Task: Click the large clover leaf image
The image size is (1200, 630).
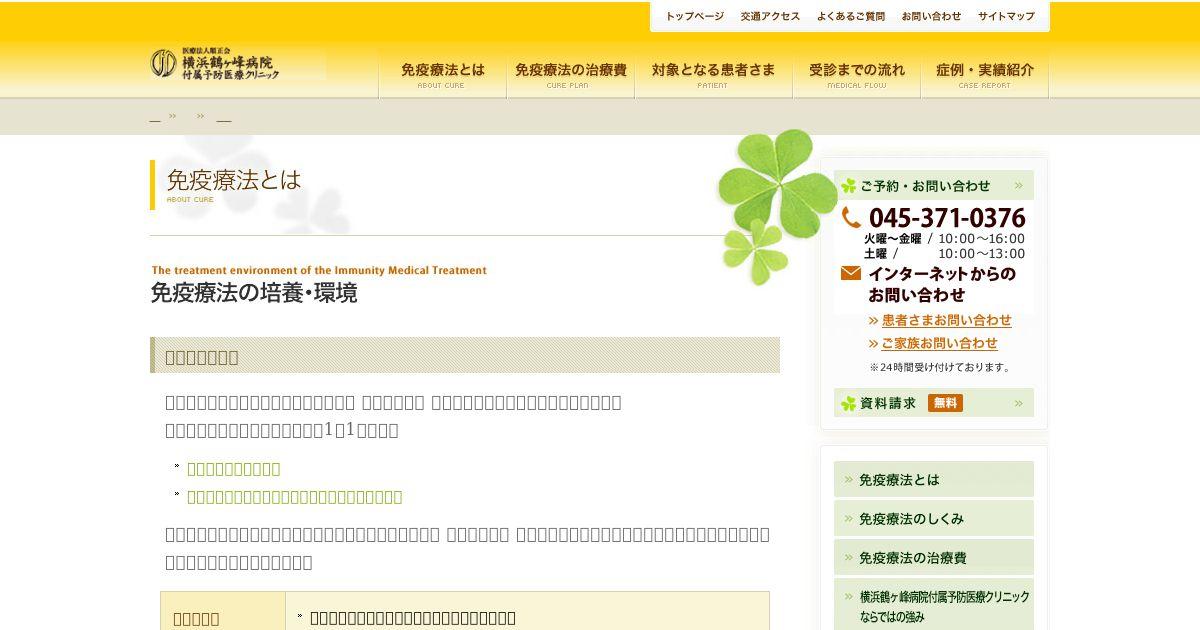Action: (x=777, y=185)
